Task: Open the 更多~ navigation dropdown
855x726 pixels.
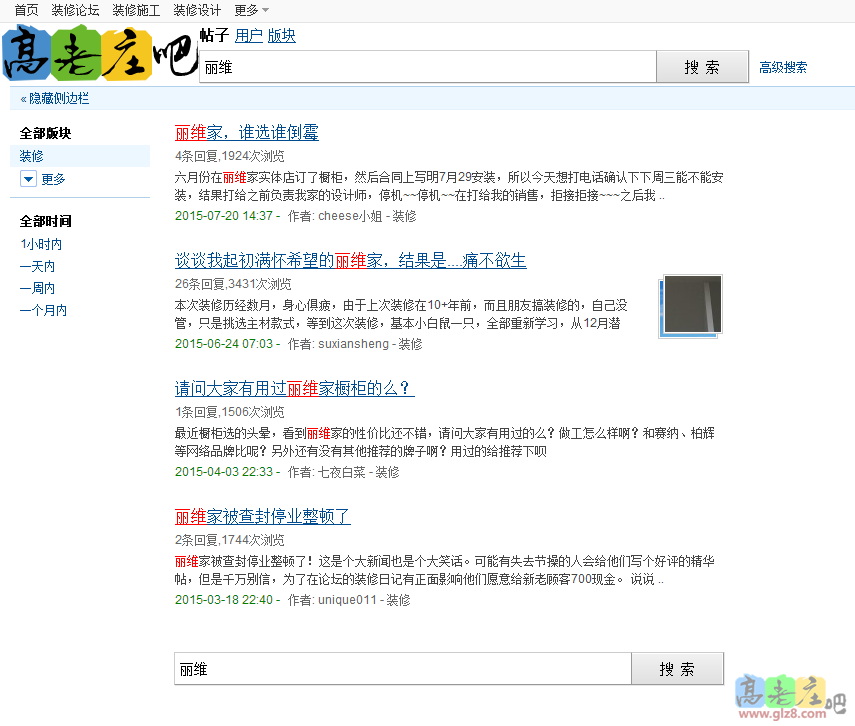Action: 249,10
